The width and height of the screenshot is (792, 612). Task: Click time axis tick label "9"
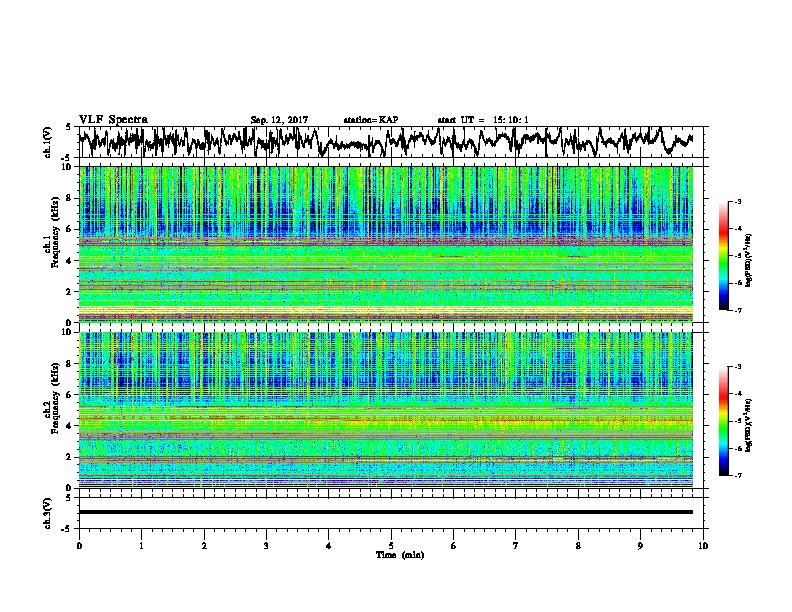click(640, 546)
